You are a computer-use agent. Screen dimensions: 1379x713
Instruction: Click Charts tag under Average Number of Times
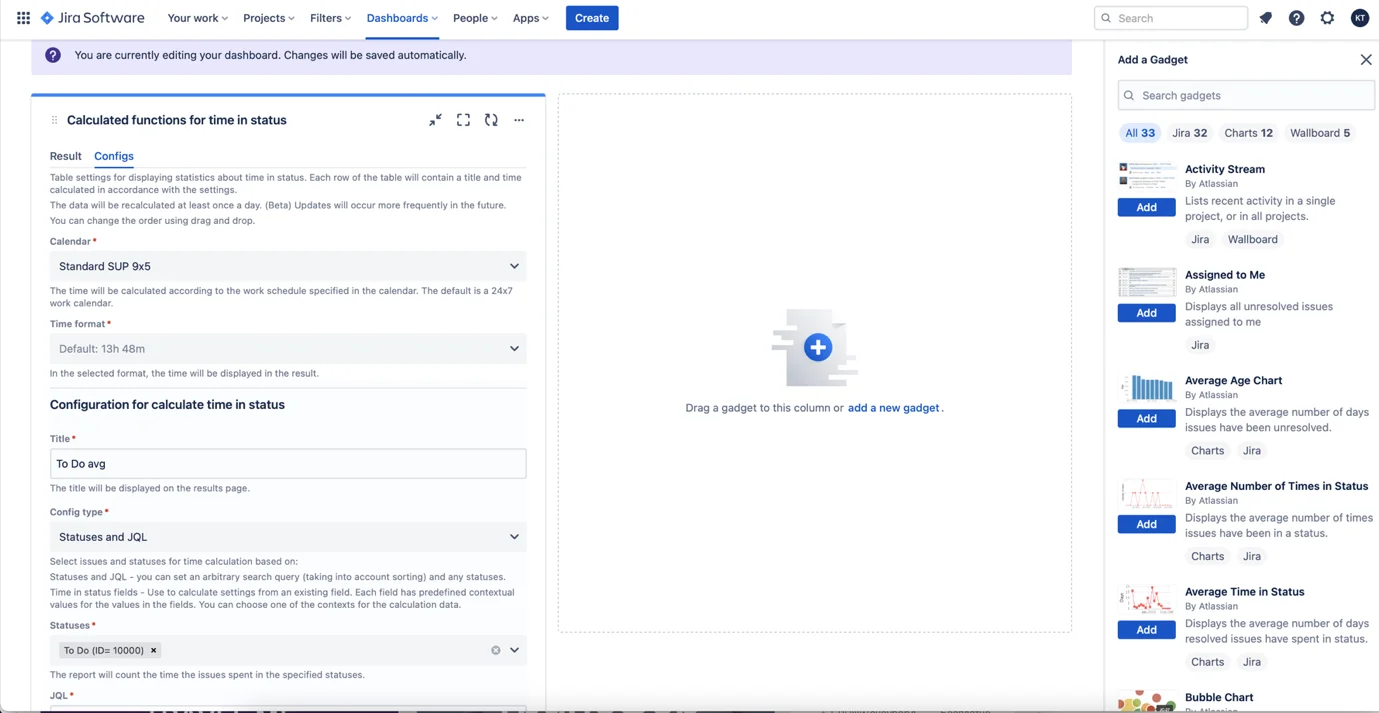click(x=1207, y=557)
